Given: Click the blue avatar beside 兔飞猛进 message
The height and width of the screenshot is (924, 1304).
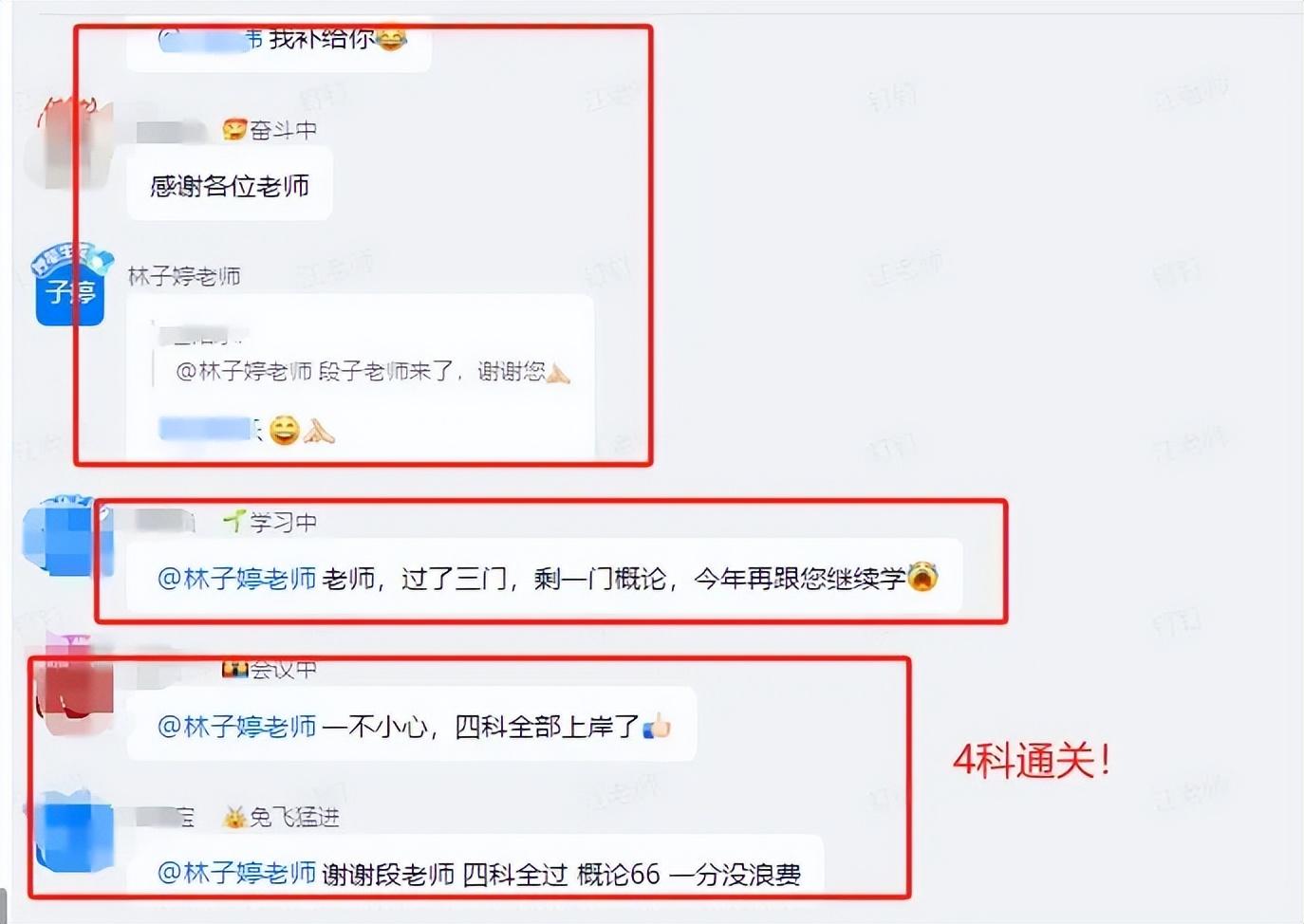Looking at the screenshot, I should (x=72, y=835).
